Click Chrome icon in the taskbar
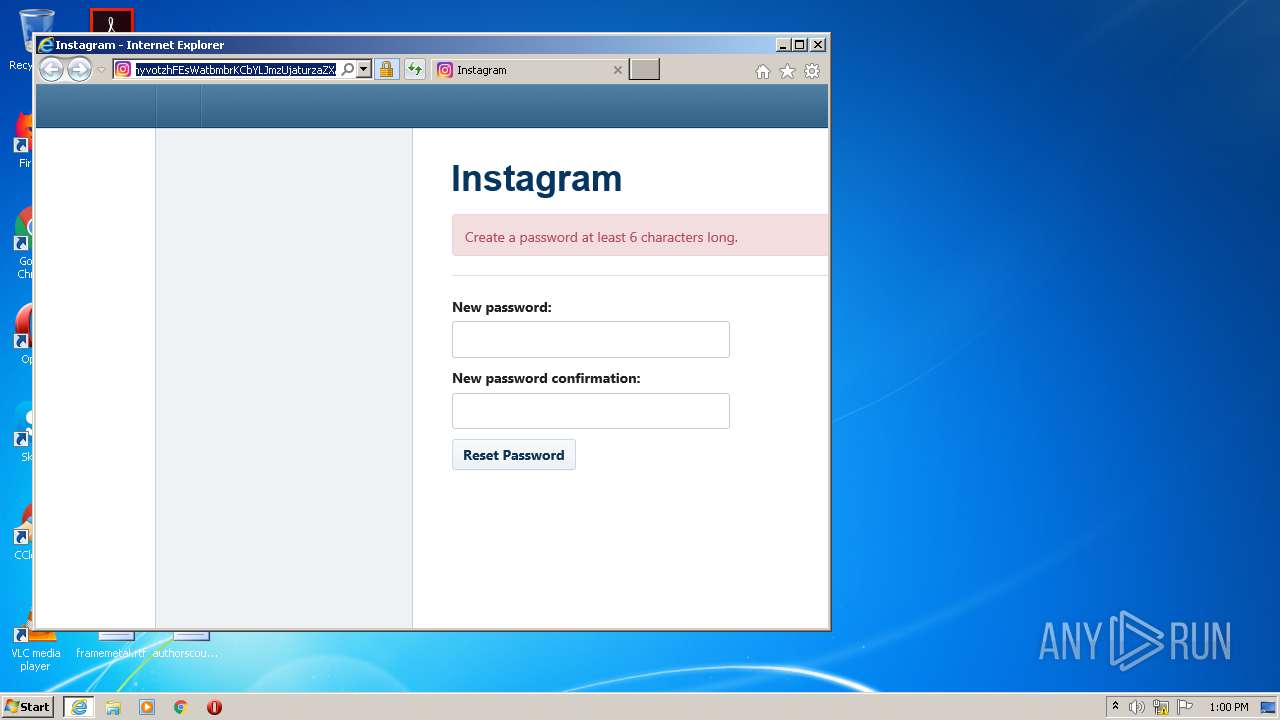Screen dimensions: 1280x720 pyautogui.click(x=181, y=707)
